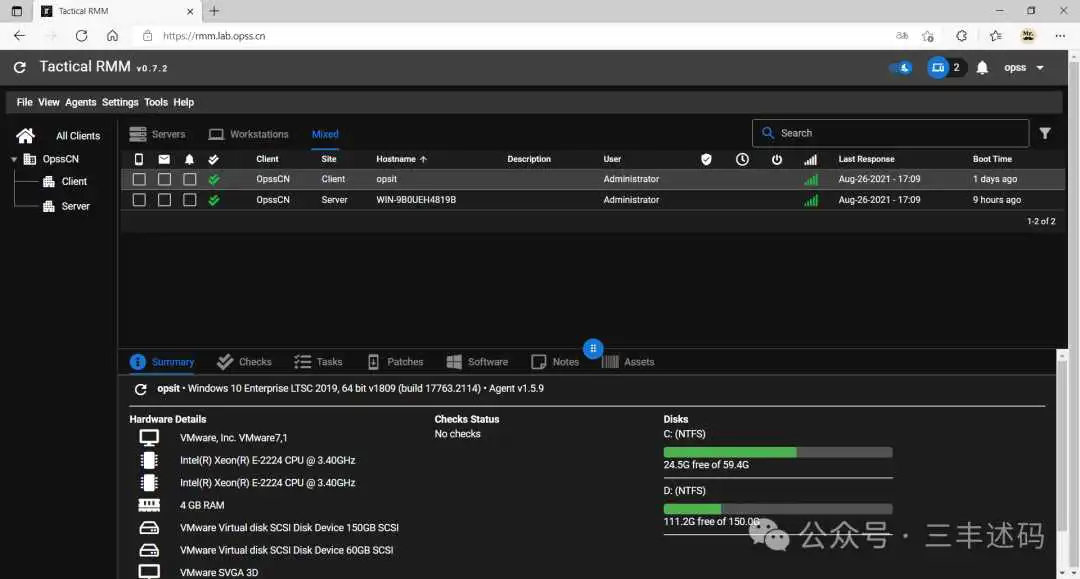Toggle SMS checkbox for WIN-9B0UEH4819B
Screen dimensions: 1080x579
point(139,200)
